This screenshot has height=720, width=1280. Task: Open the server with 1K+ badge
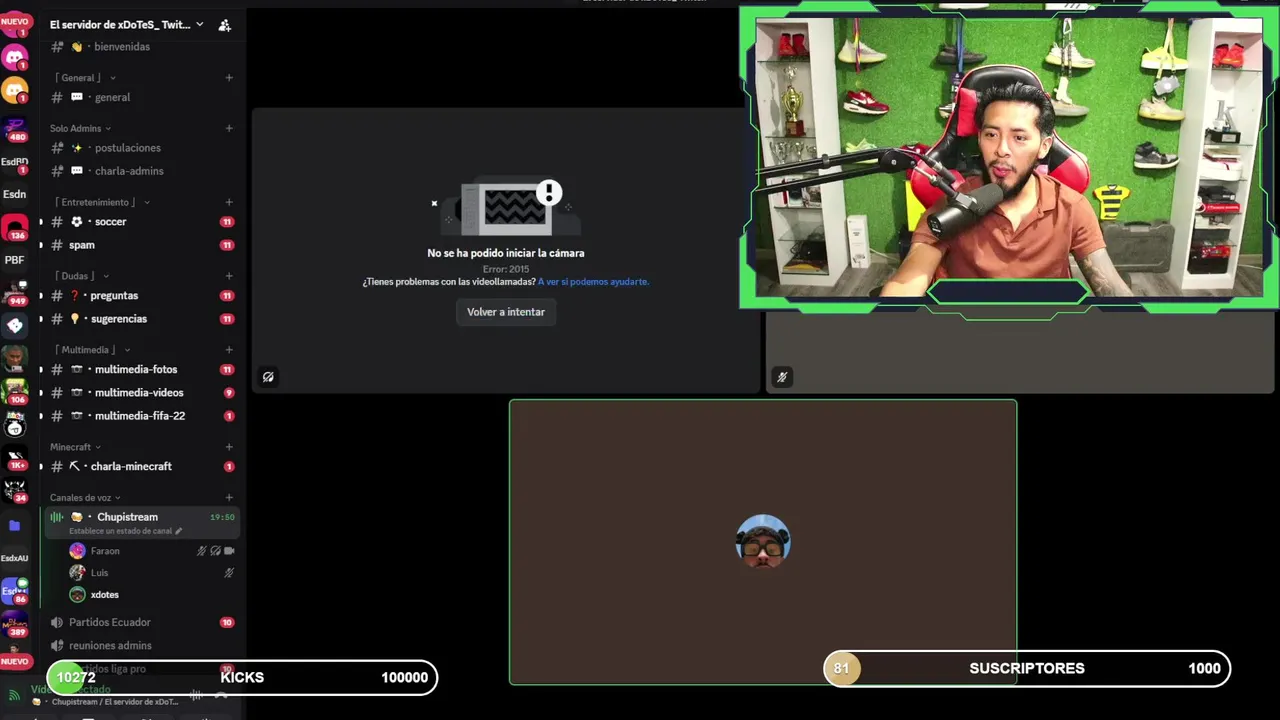click(x=15, y=459)
